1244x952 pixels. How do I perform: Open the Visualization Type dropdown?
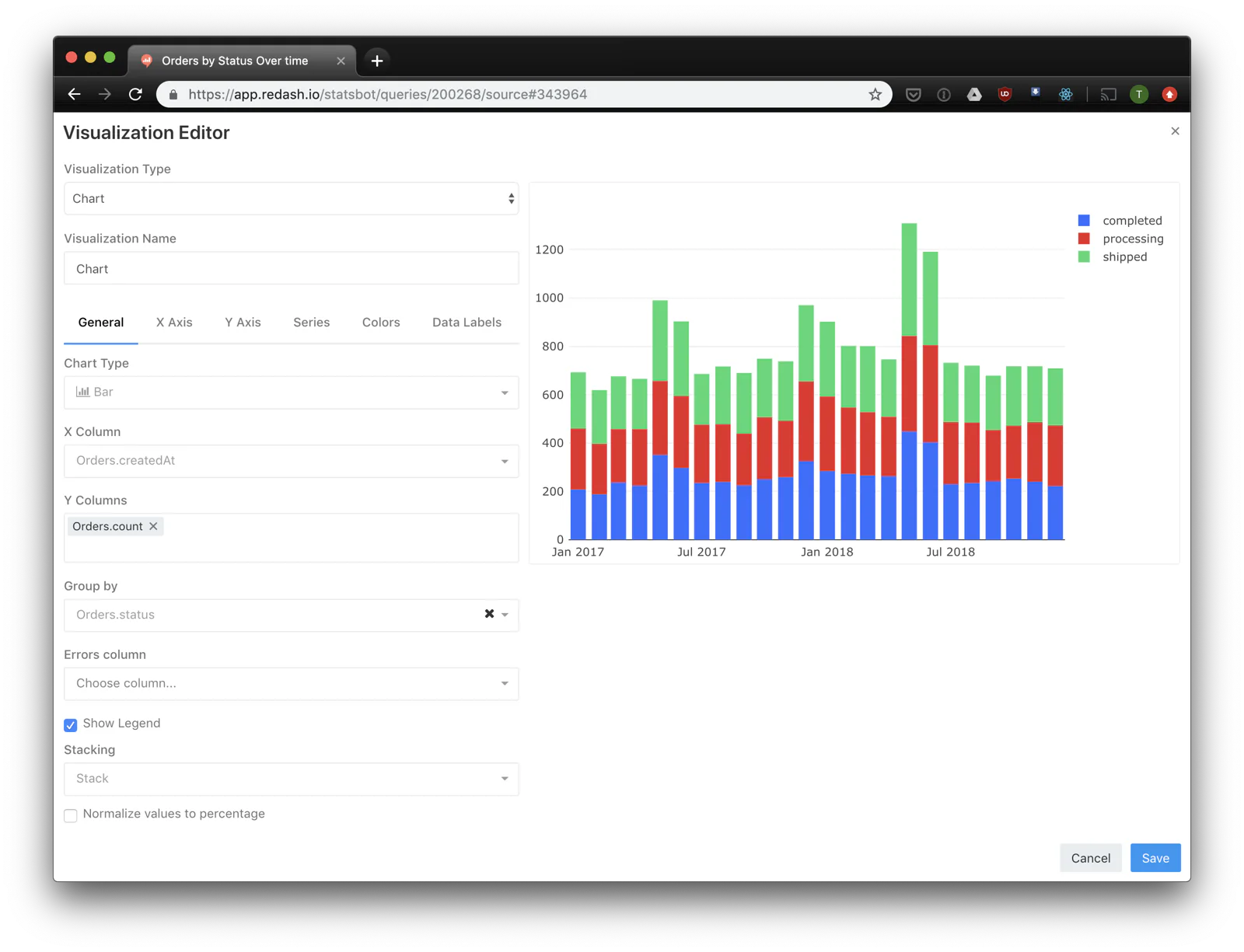(291, 198)
